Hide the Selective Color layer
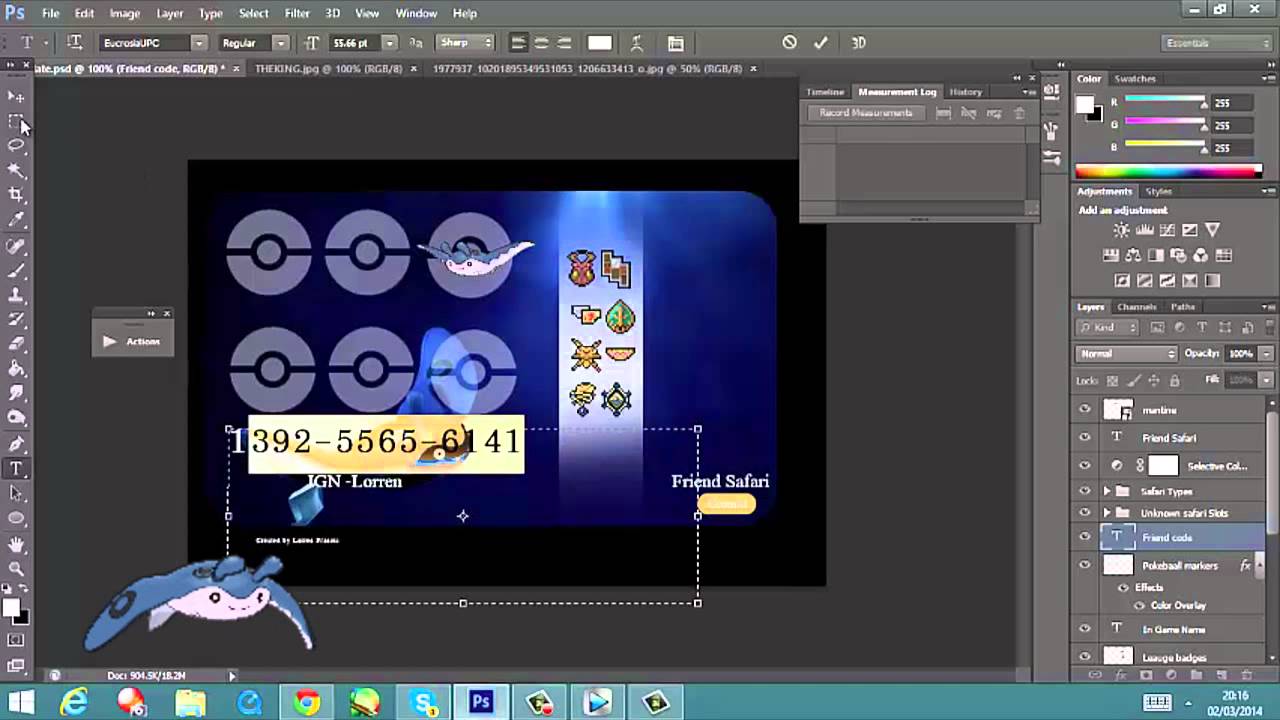 pos(1085,465)
